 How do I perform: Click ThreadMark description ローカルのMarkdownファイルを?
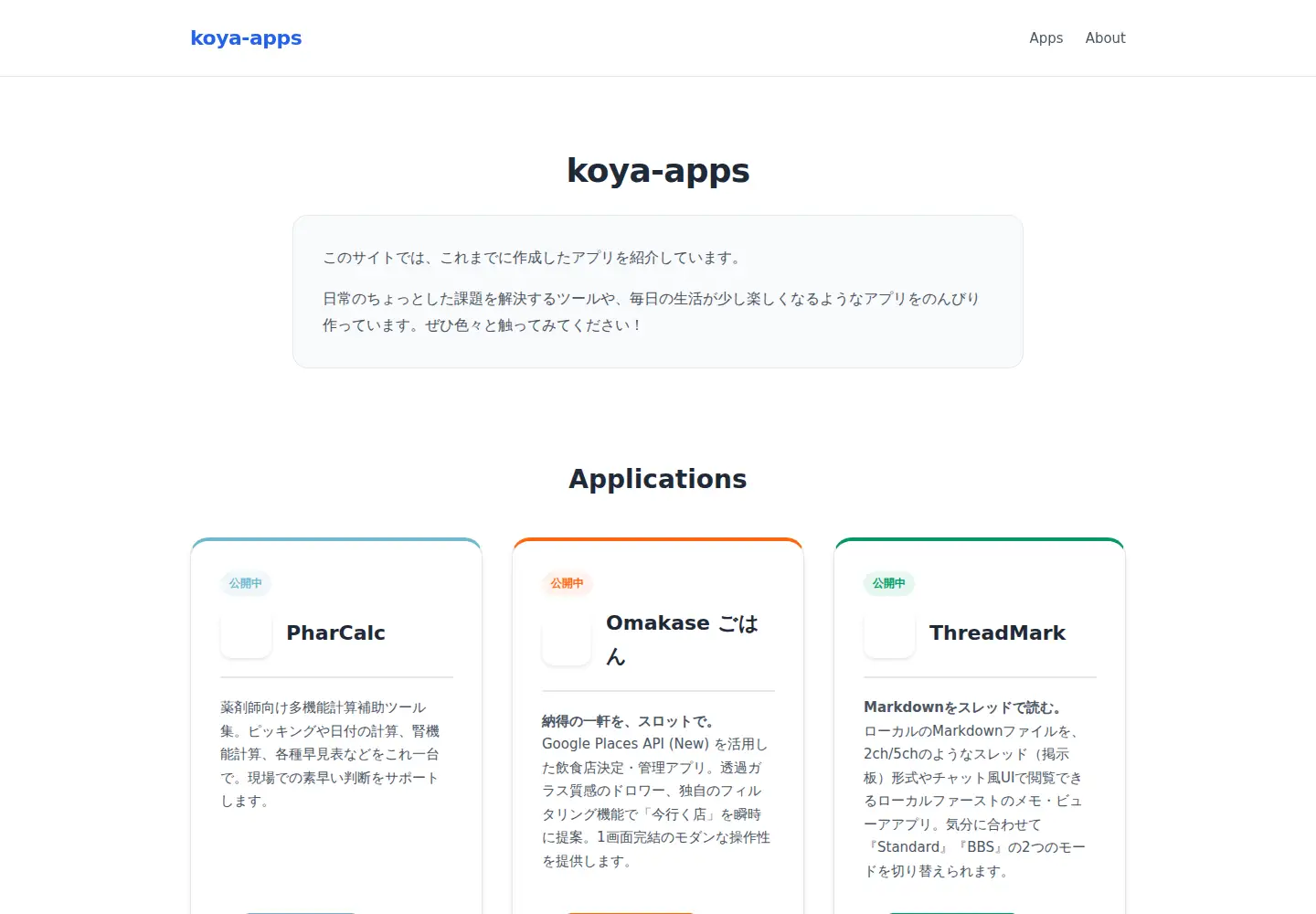point(975,801)
